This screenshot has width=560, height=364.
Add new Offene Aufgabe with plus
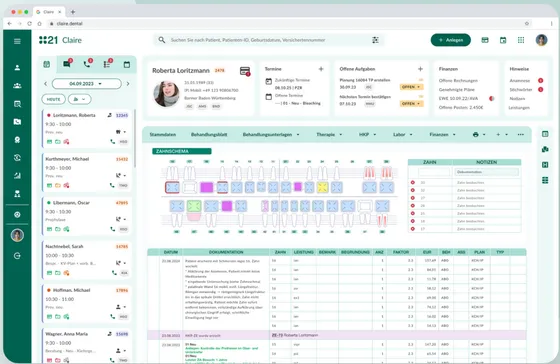point(420,69)
